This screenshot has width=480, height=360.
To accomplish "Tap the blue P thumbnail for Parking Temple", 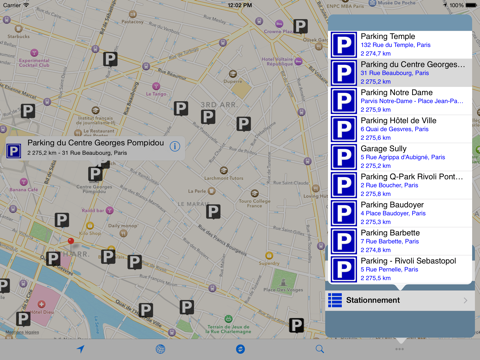I will (x=344, y=45).
